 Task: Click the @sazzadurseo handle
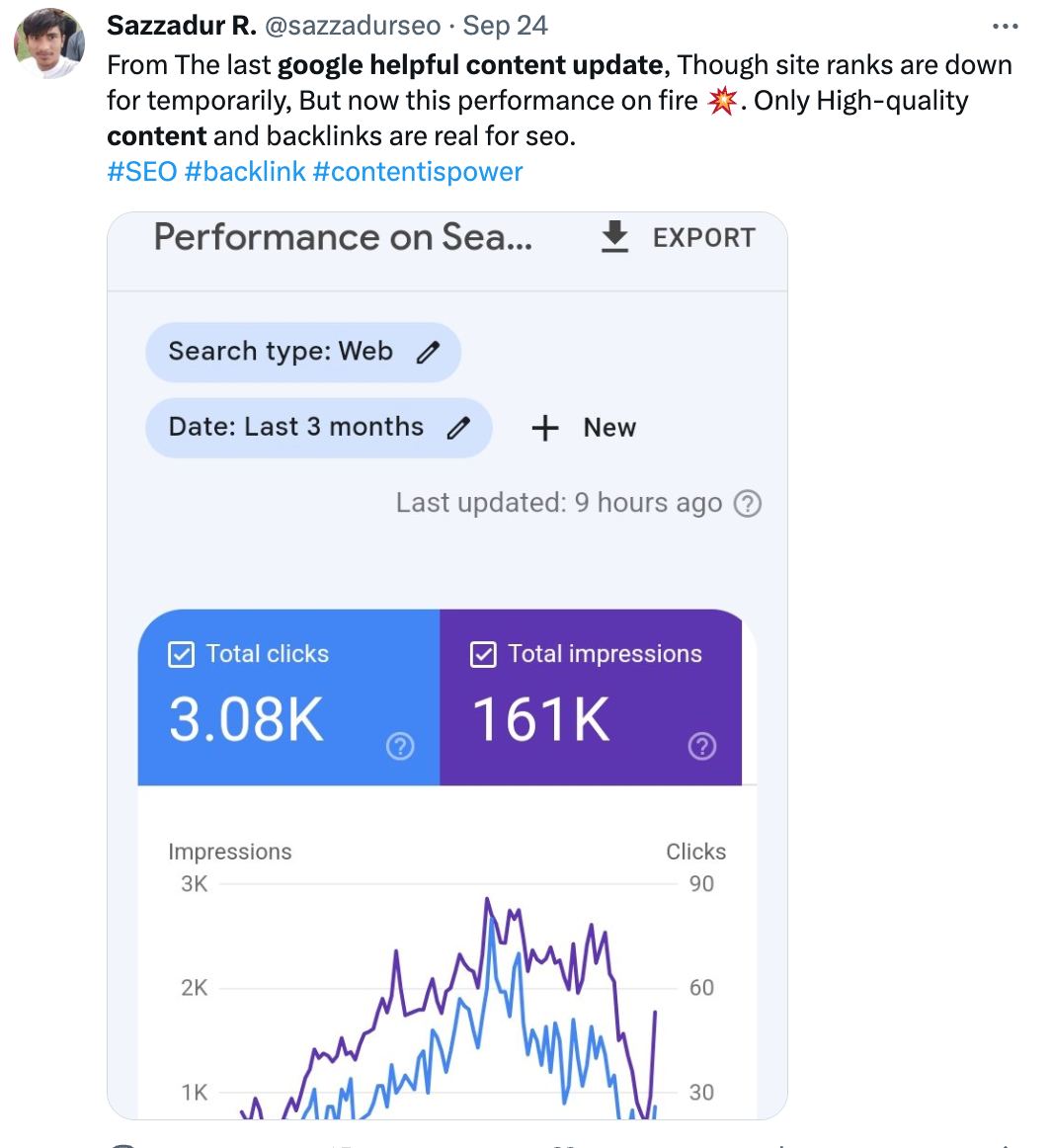click(x=353, y=26)
